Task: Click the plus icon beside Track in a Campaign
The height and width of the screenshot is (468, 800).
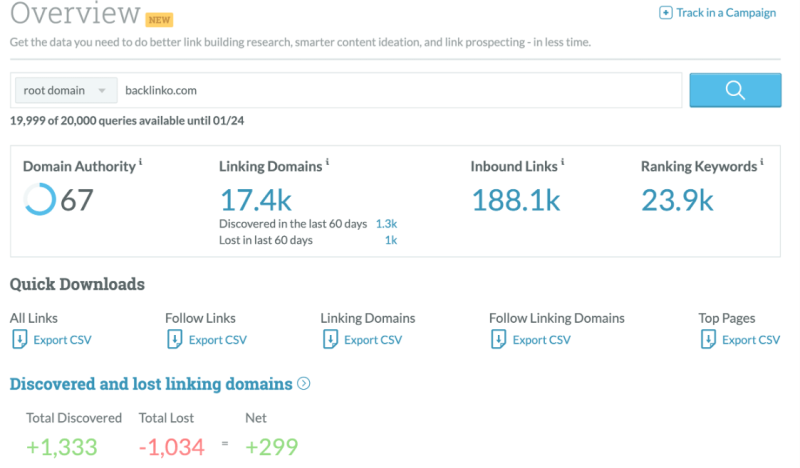Action: click(665, 13)
